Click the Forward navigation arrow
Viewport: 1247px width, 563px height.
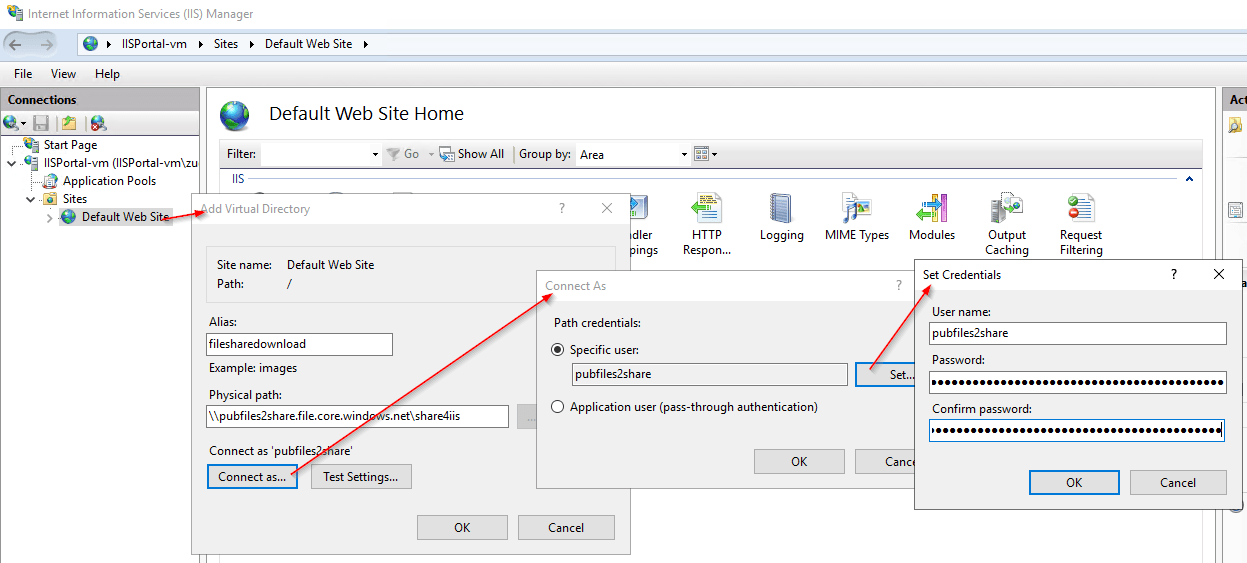[47, 44]
